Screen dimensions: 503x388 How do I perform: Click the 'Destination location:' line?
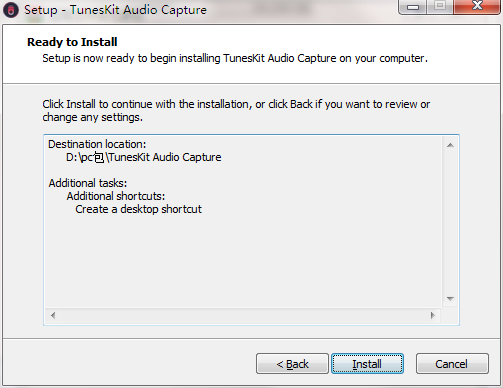[x=97, y=144]
